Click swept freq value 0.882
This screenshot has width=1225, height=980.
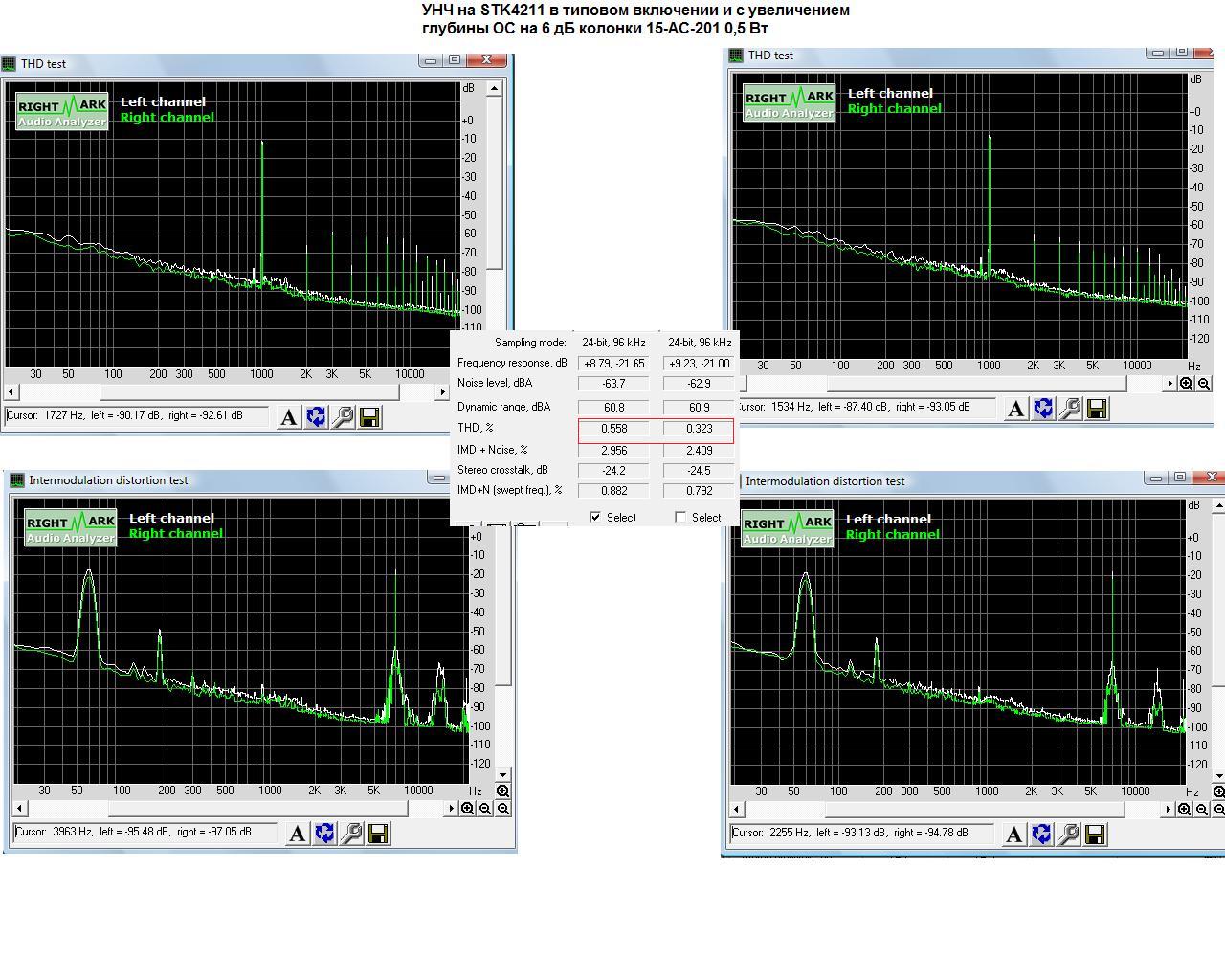tap(614, 491)
